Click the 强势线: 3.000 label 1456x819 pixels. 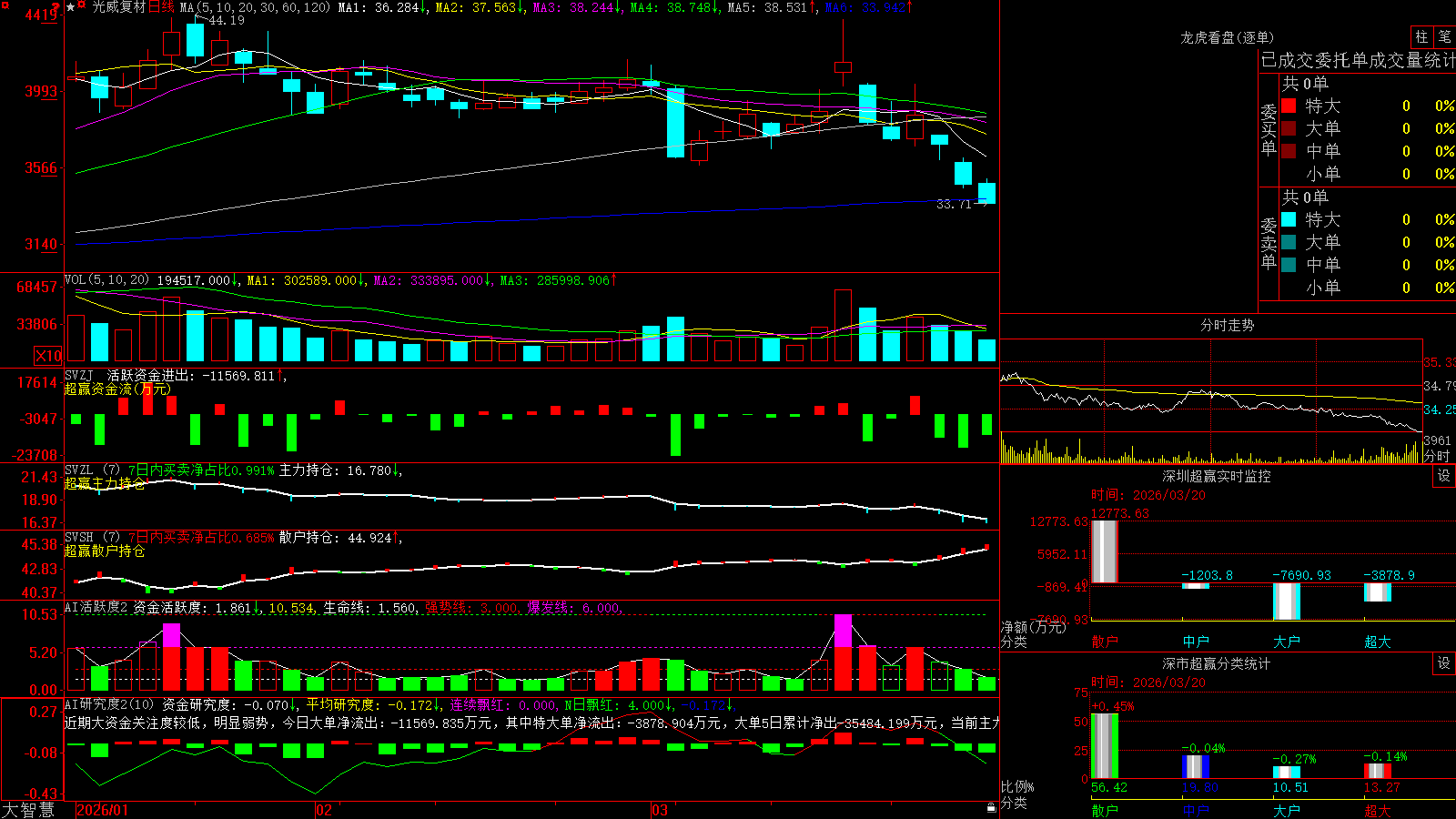pyautogui.click(x=471, y=608)
